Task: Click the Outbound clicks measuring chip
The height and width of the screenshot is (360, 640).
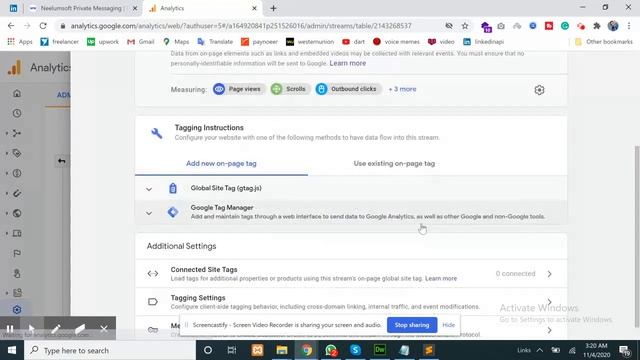Action: tap(348, 89)
